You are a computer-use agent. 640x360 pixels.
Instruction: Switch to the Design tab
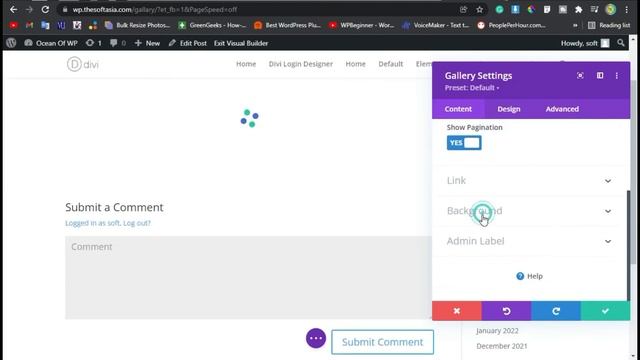(x=509, y=109)
